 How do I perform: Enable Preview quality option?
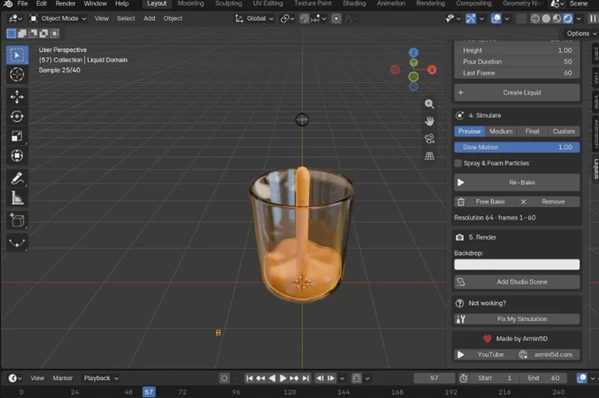click(469, 131)
